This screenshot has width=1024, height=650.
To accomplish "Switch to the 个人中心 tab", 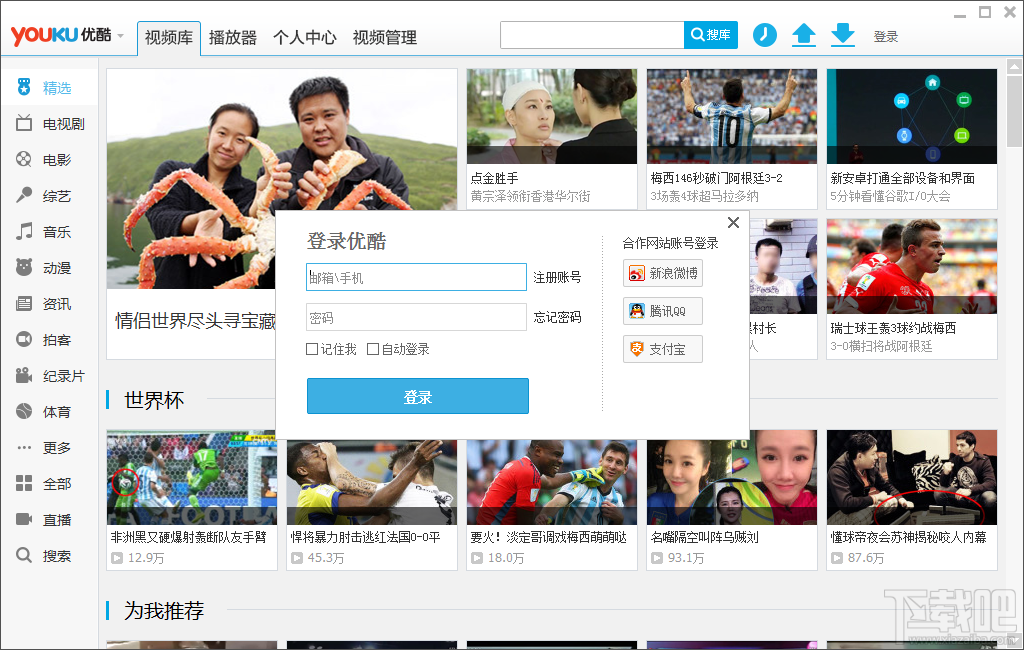I will click(304, 37).
